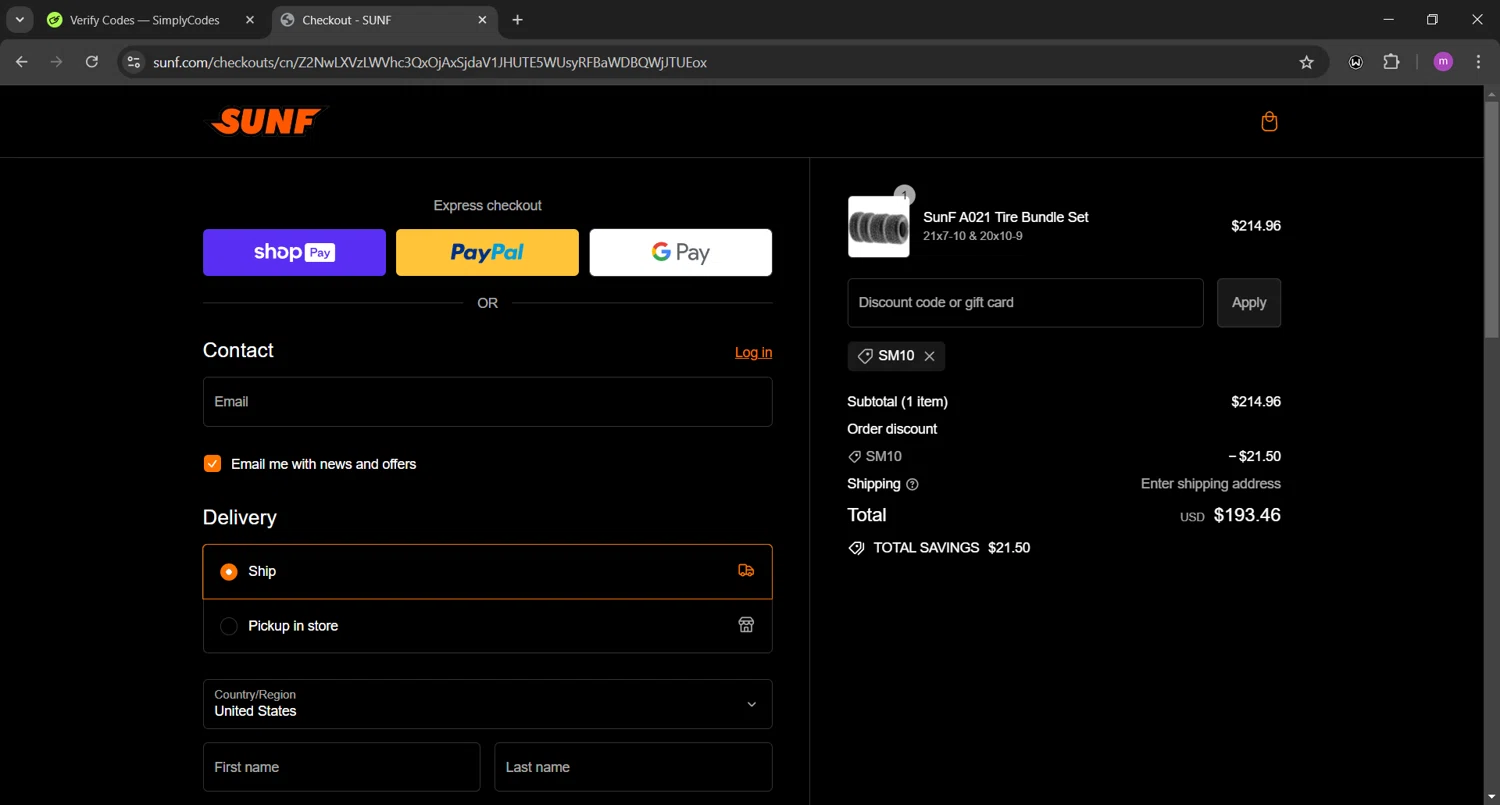The height and width of the screenshot is (805, 1500).
Task: Click the truck icon in Ship option
Action: point(746,571)
